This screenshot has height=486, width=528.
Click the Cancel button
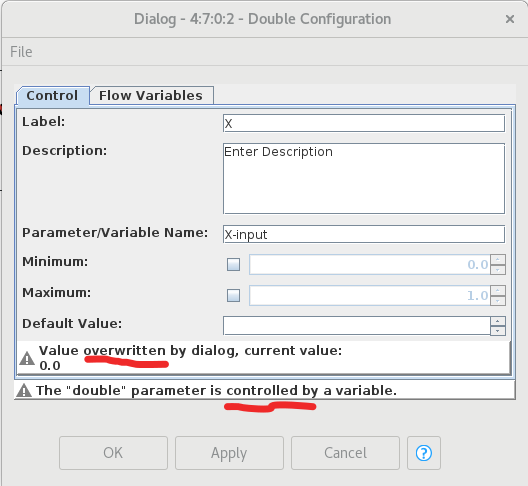click(345, 453)
